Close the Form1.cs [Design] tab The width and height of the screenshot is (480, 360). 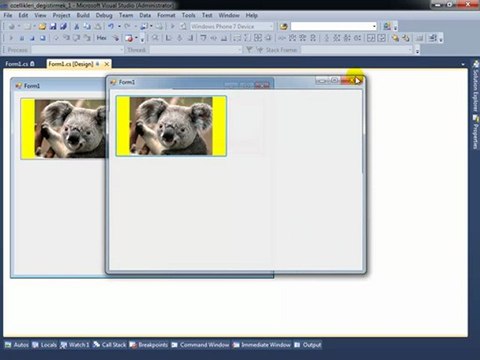[107, 64]
